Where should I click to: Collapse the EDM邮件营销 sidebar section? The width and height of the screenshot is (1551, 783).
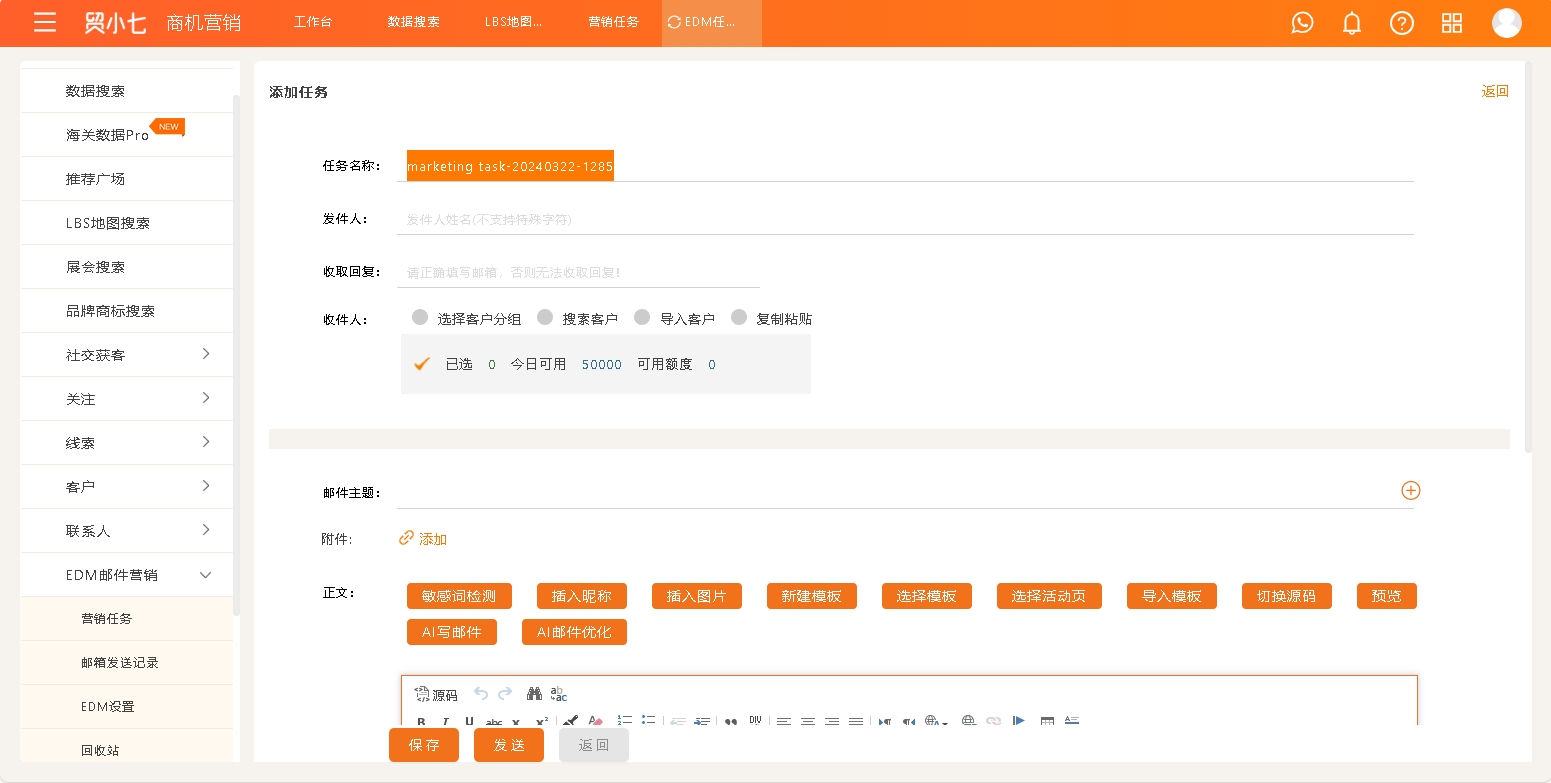[206, 574]
